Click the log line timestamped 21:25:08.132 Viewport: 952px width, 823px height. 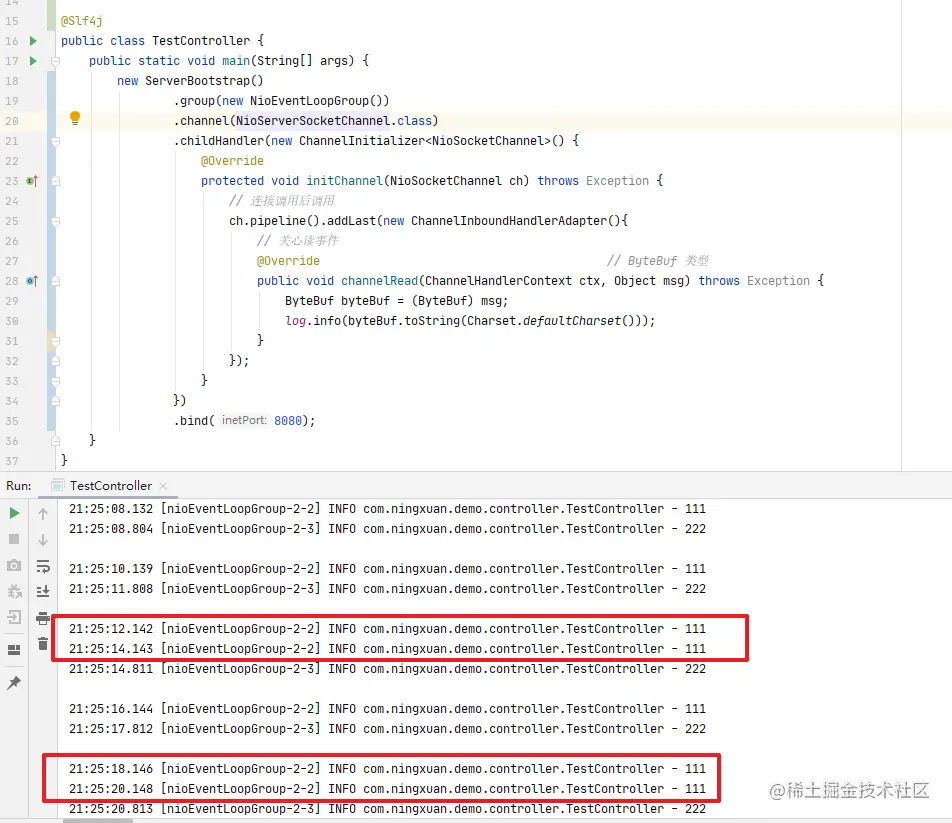tap(387, 509)
